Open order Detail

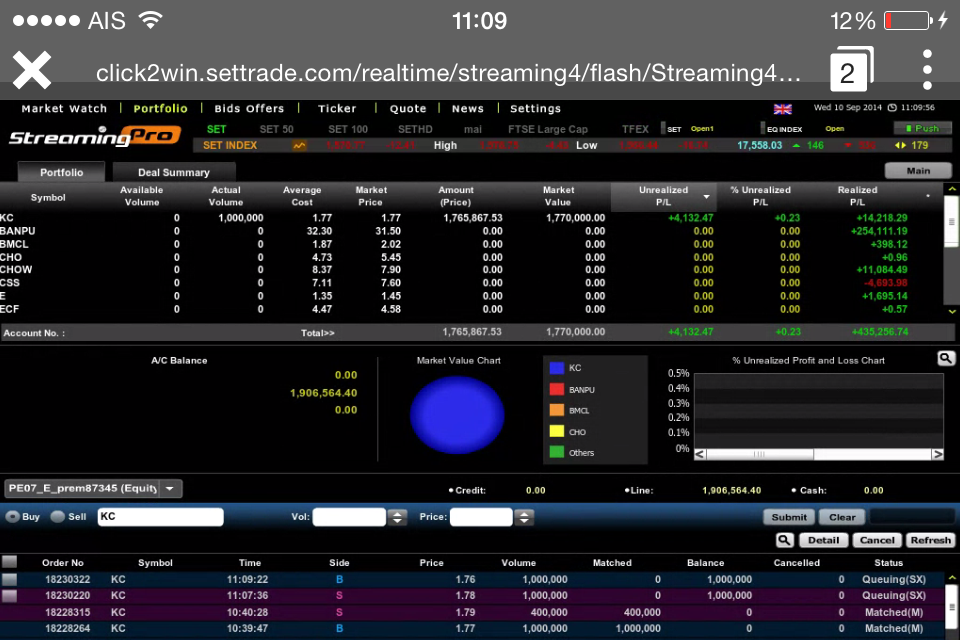point(823,540)
